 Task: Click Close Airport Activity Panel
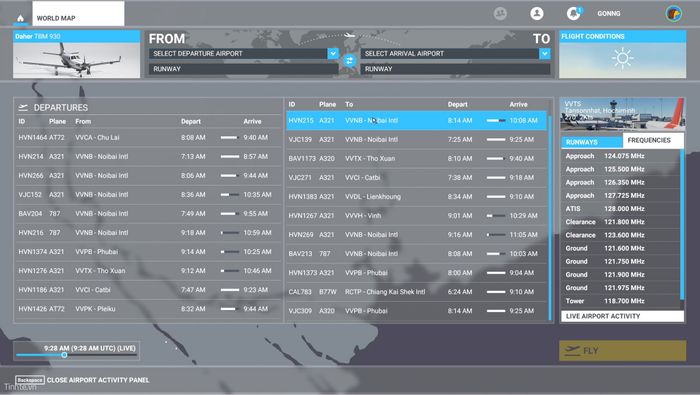tap(98, 380)
